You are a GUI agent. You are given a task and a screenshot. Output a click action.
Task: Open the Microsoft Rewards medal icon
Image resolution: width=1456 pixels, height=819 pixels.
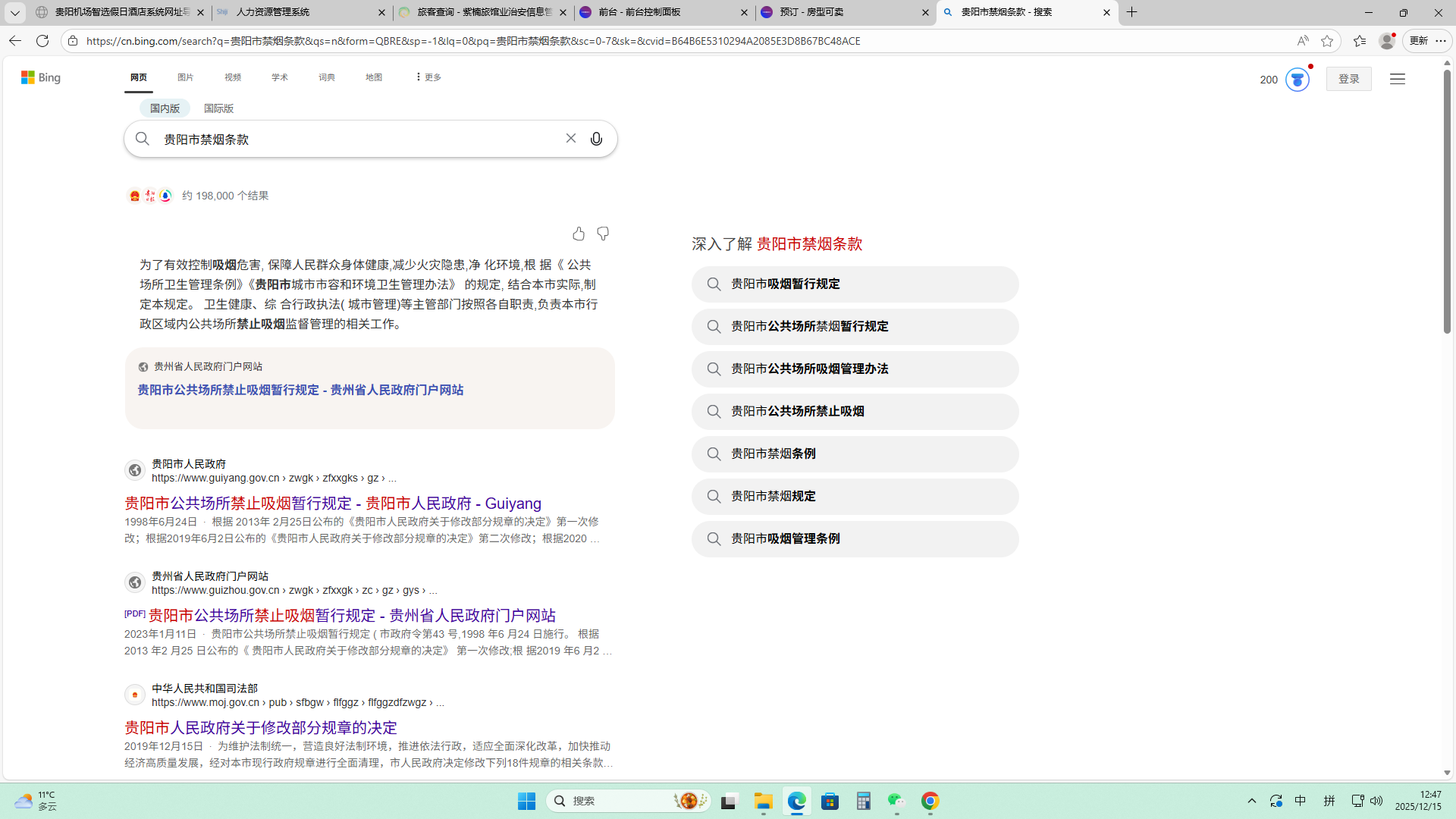(x=1297, y=80)
